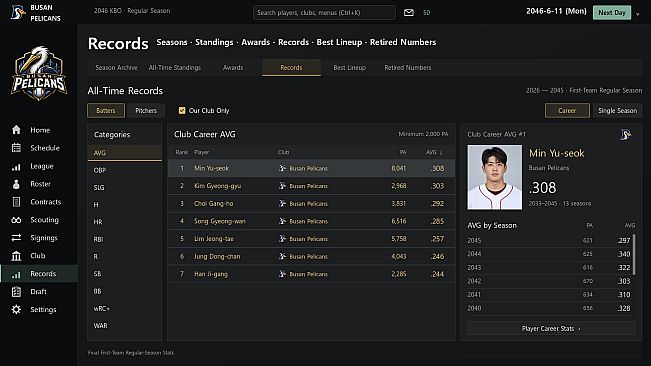This screenshot has width=651, height=366.
Task: Click the Roster person icon
Action: 16,184
